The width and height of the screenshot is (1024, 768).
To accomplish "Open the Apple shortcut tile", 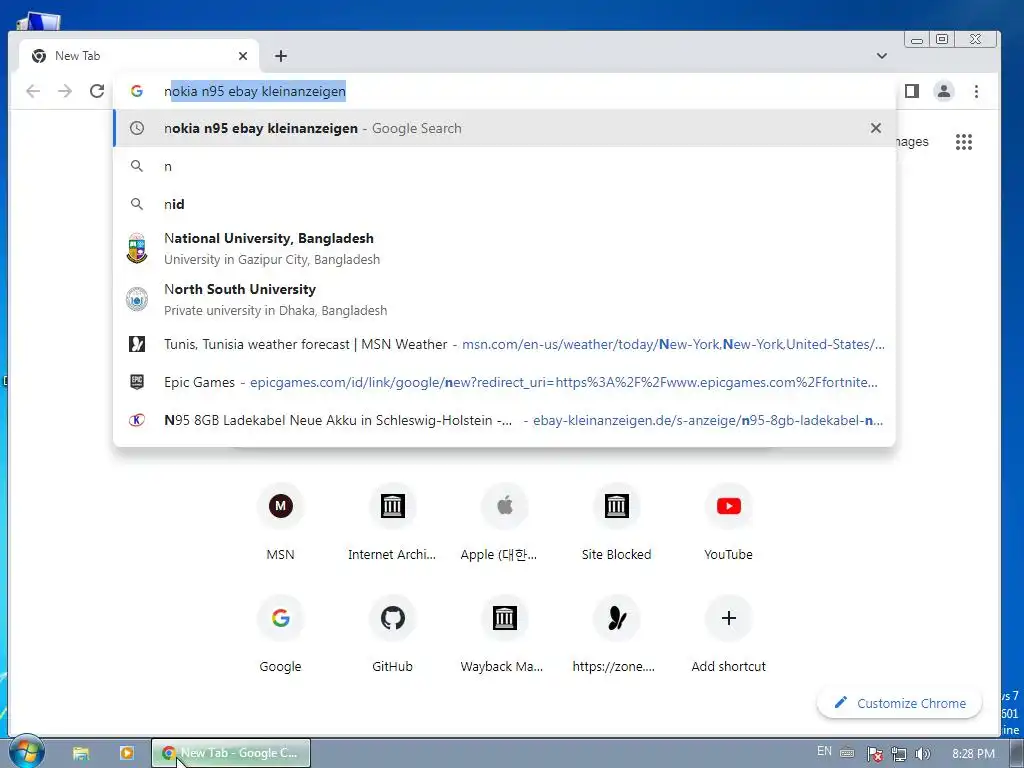I will [x=504, y=522].
